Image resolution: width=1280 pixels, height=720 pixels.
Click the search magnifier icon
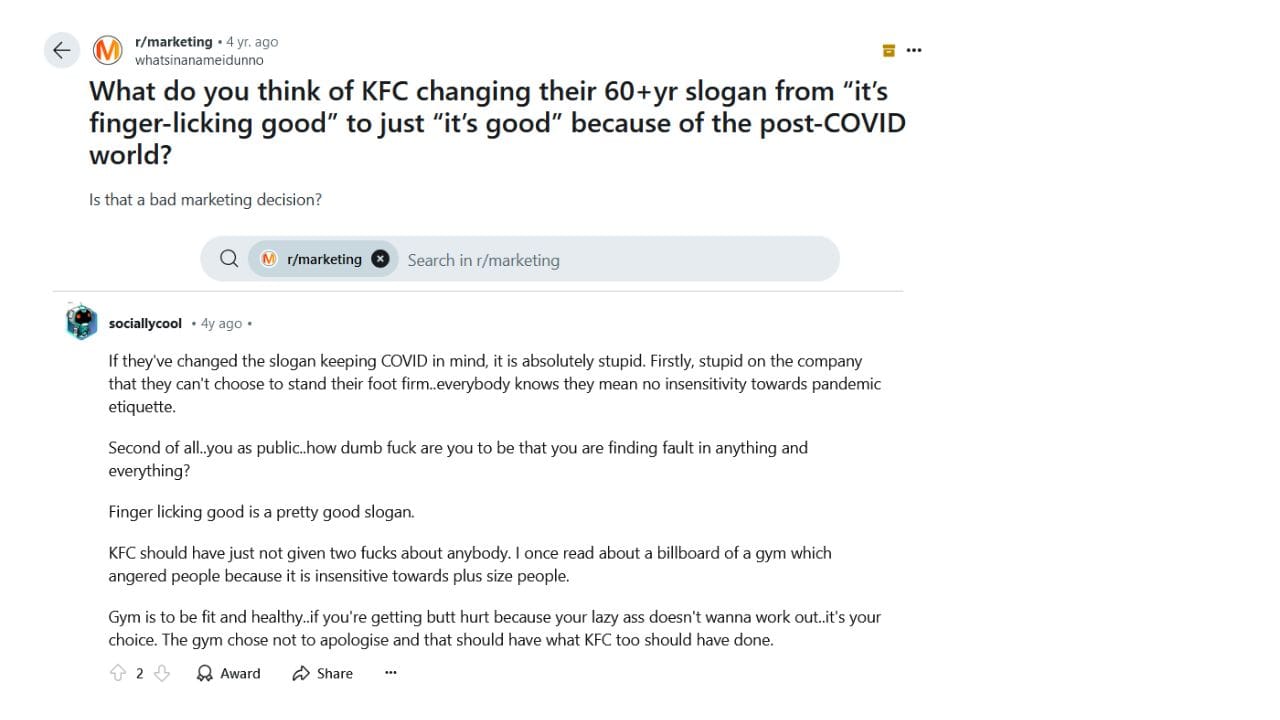click(x=229, y=259)
